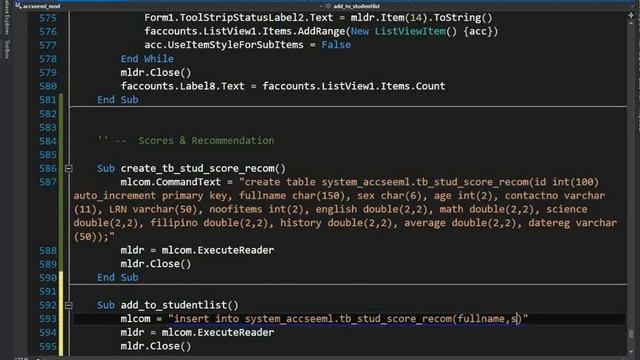This screenshot has width=640, height=360.
Task: Click 'End Sub' on line 581
Action: tap(118, 100)
